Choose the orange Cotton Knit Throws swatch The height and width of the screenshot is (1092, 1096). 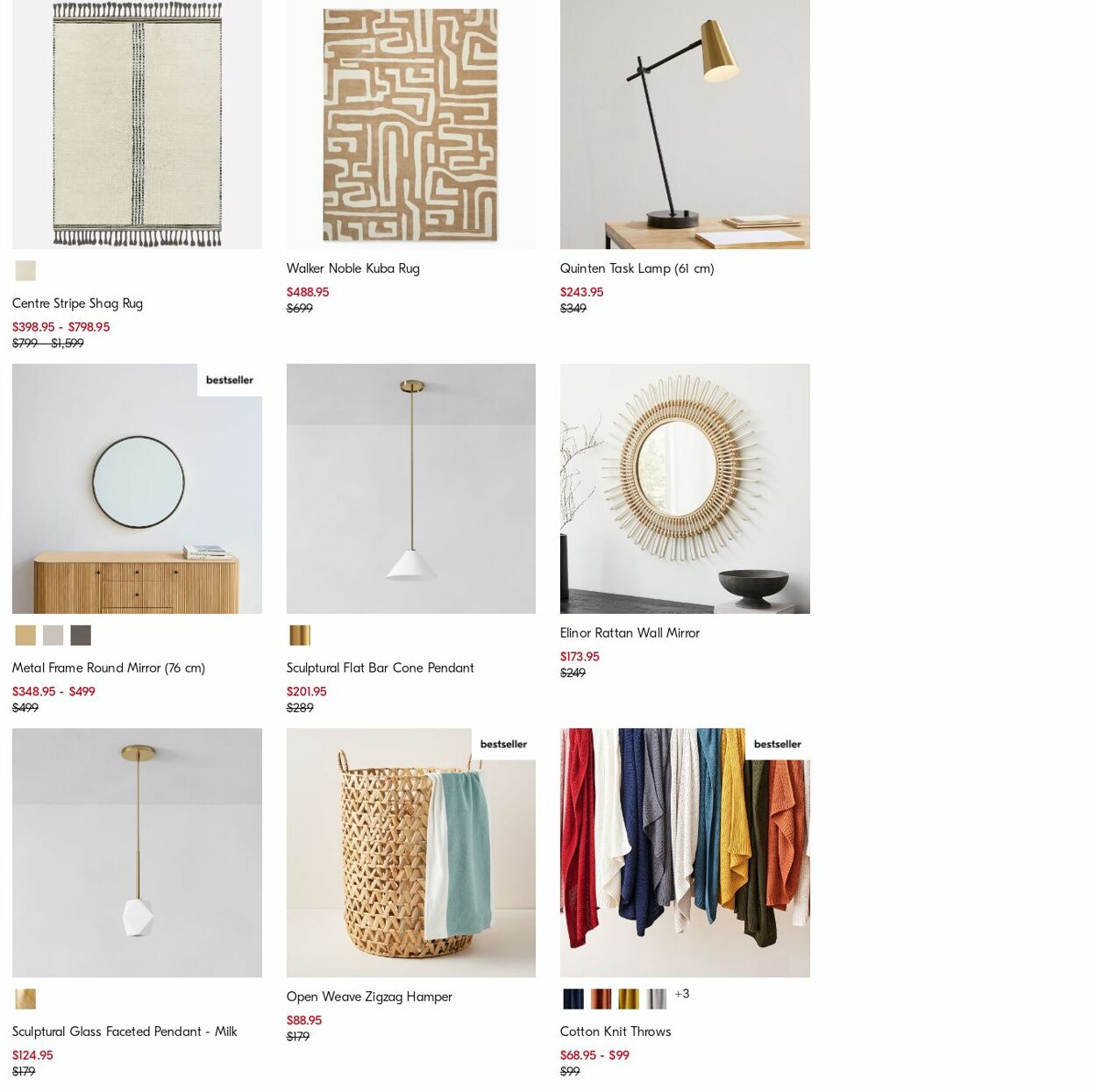pos(601,998)
